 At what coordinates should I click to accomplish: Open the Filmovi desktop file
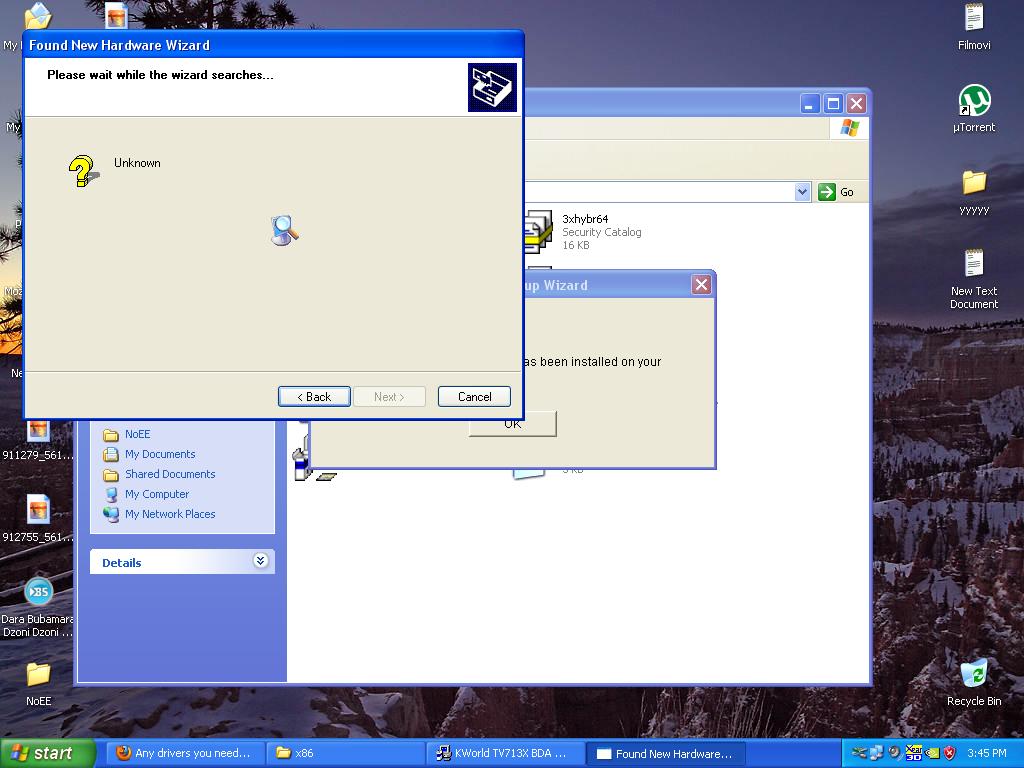click(974, 19)
